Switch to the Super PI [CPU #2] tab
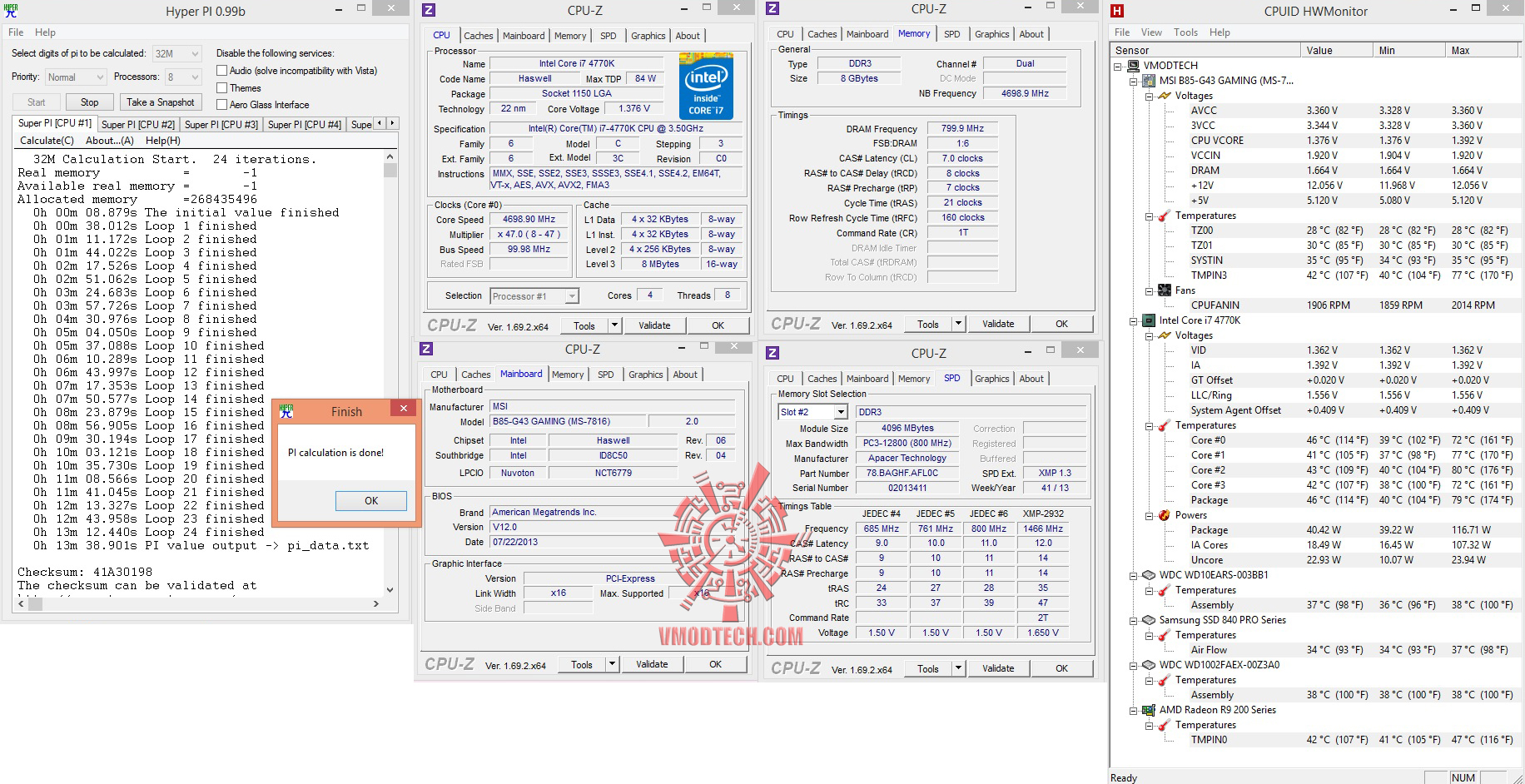 pos(138,125)
